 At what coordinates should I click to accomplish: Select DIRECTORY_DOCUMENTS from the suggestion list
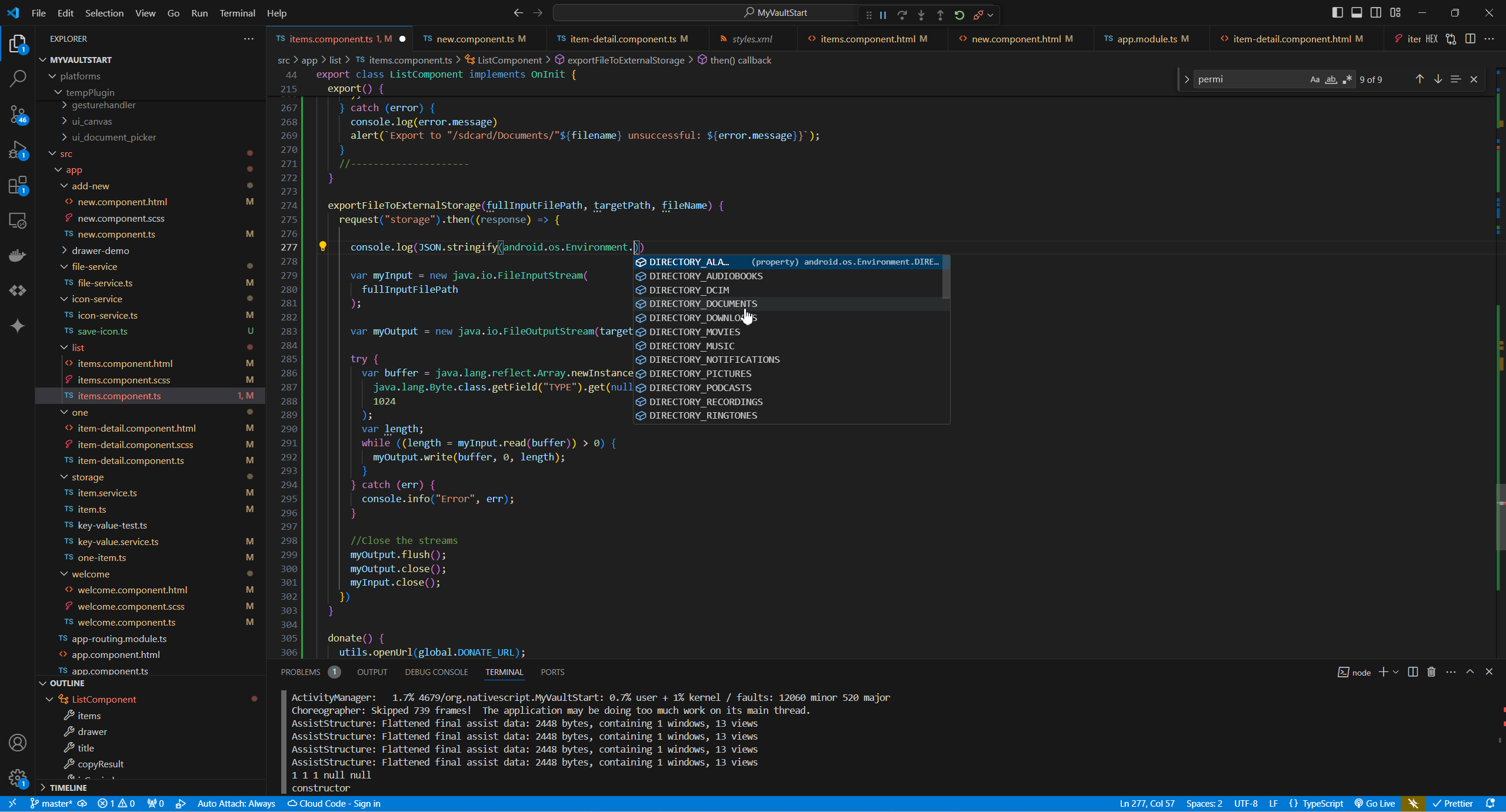702,304
